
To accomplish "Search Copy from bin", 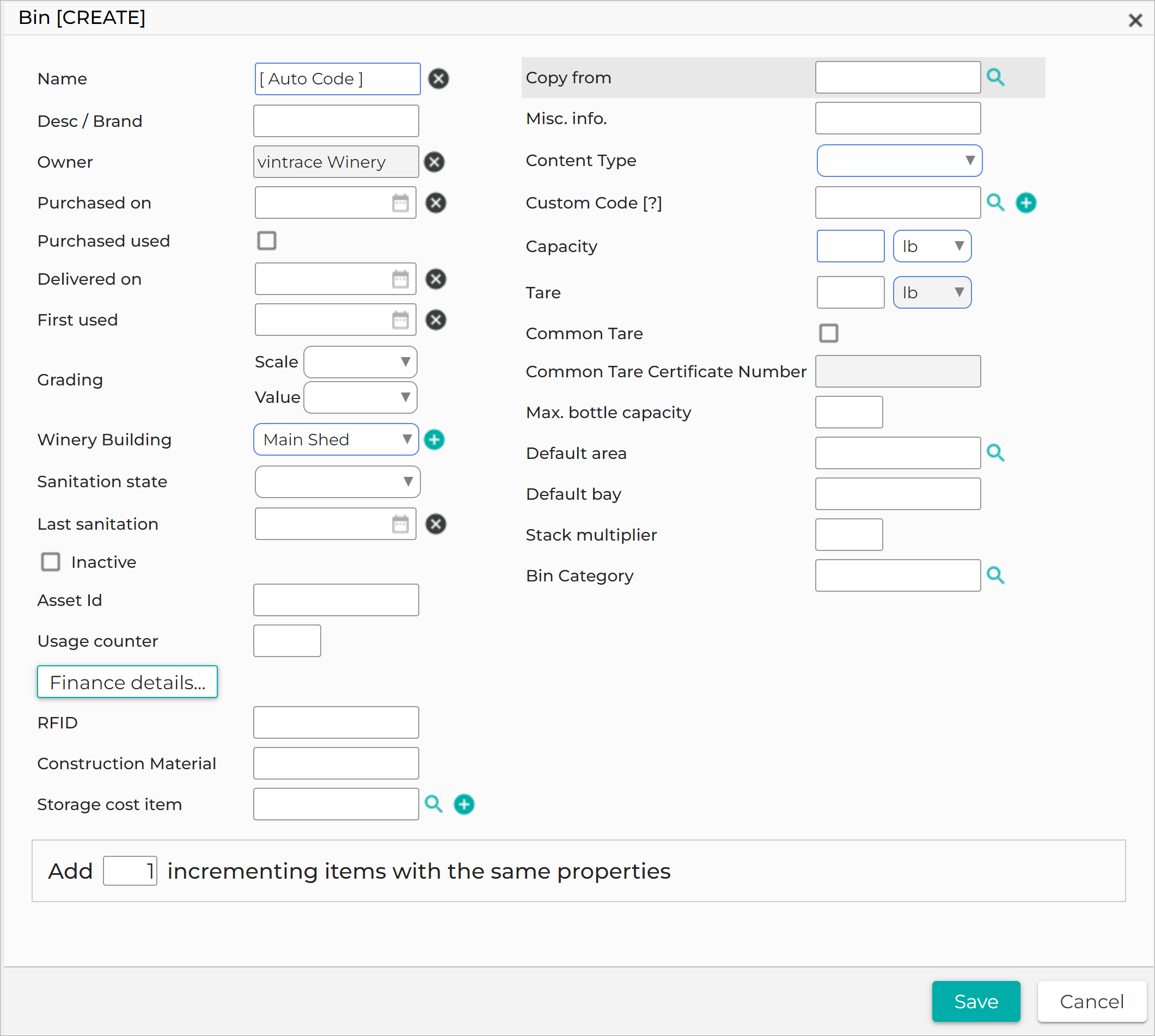I will click(x=995, y=77).
